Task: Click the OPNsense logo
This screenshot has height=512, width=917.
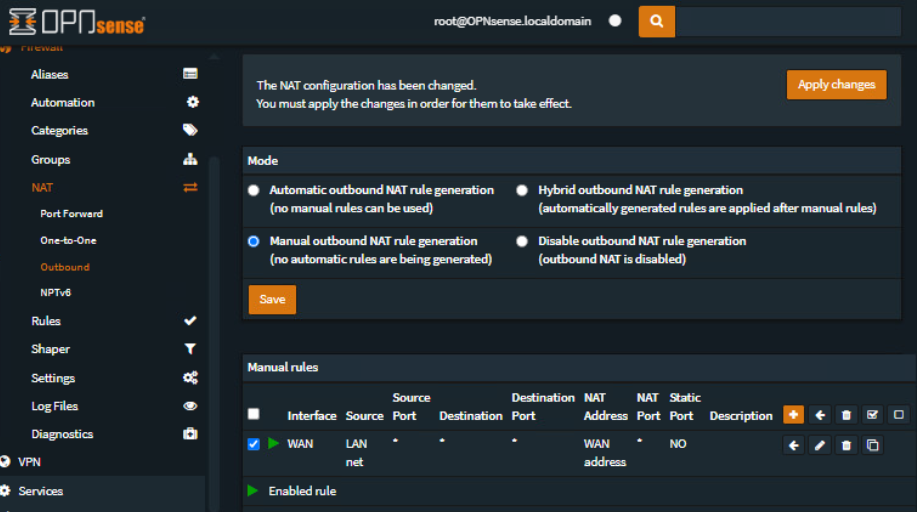Action: (77, 22)
